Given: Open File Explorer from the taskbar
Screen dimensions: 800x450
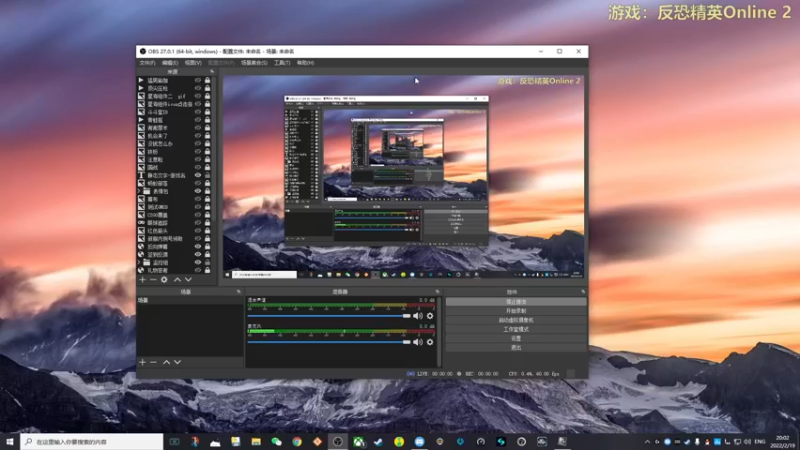Looking at the screenshot, I should (x=256, y=441).
